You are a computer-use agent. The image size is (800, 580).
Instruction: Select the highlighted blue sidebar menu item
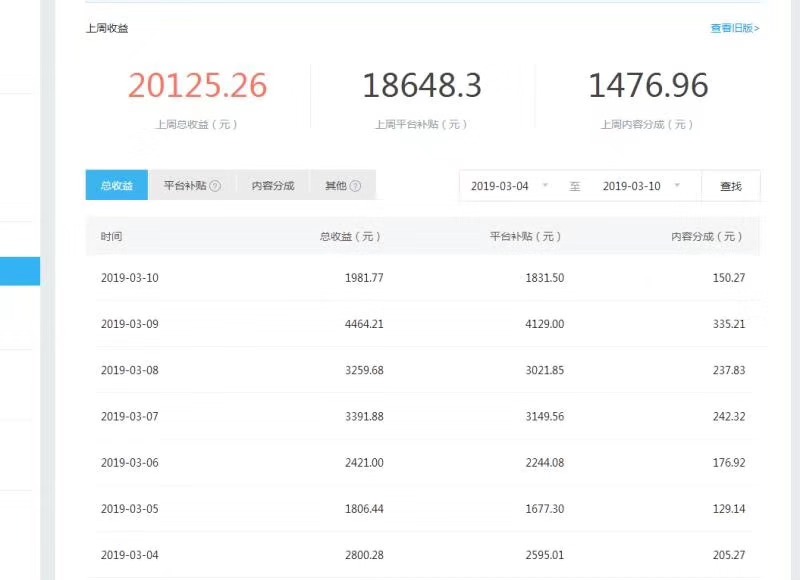(20, 271)
